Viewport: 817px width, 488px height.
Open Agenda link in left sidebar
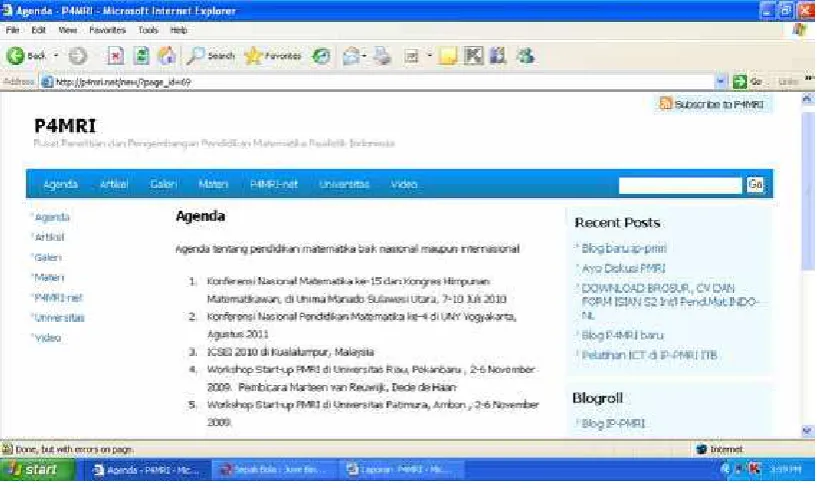click(x=52, y=217)
